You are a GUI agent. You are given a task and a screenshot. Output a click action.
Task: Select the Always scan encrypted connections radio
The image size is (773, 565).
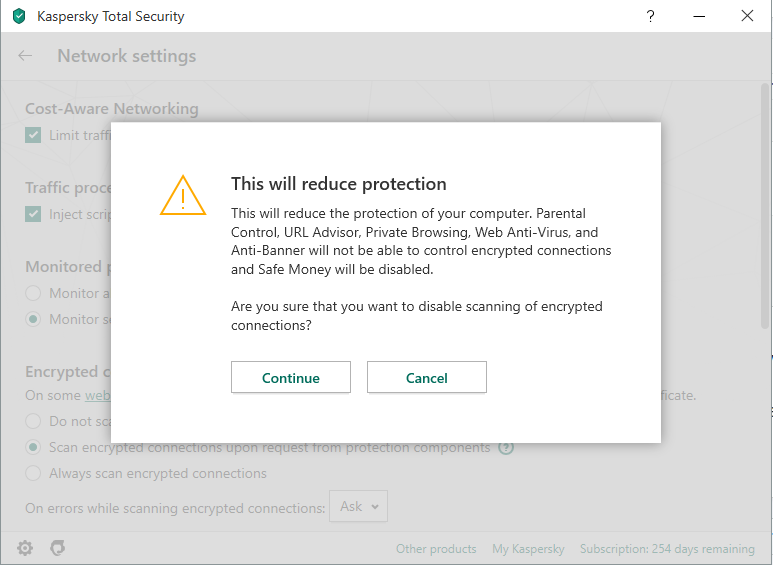[34, 473]
